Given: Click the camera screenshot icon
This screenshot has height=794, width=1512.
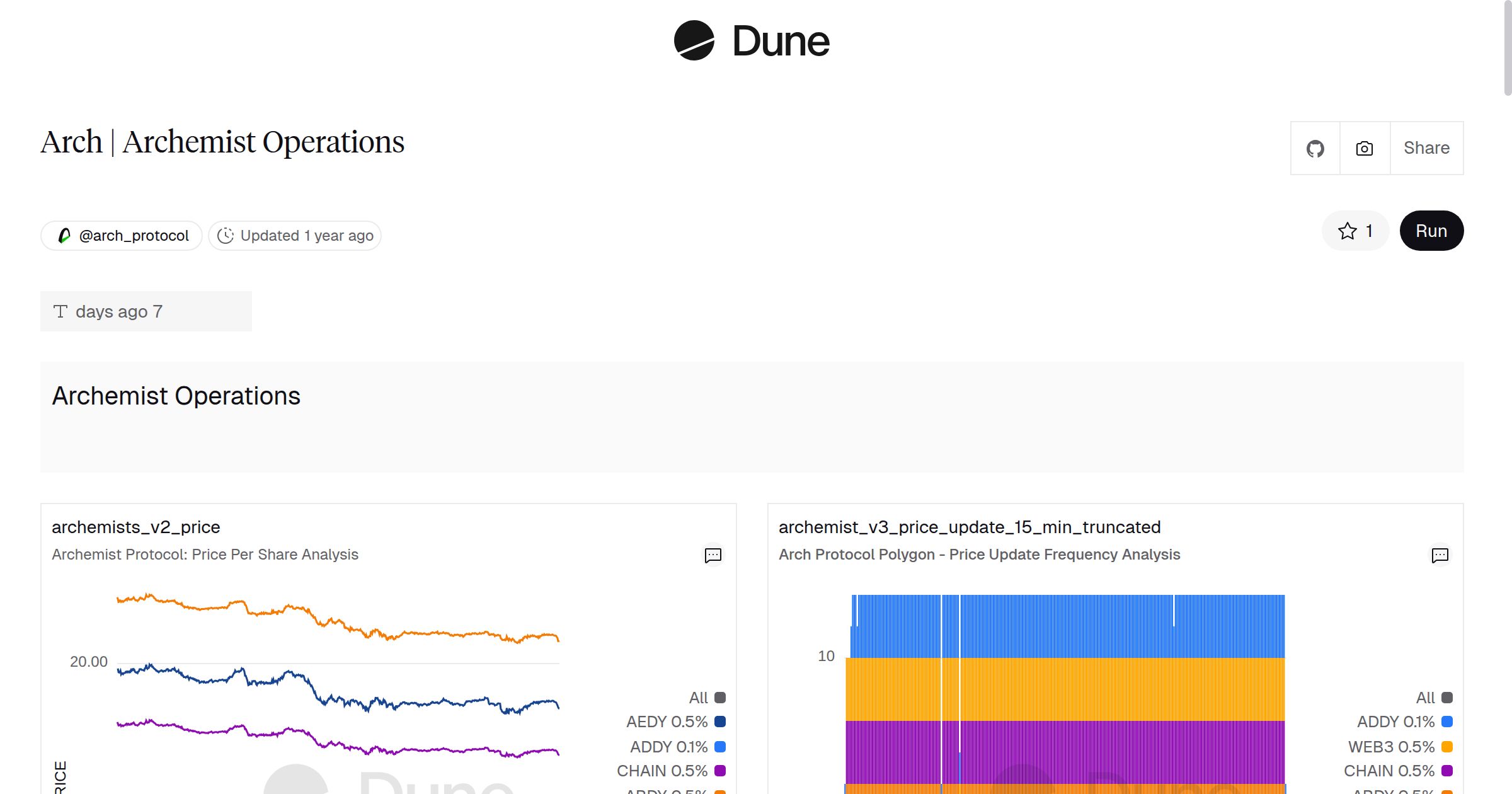Looking at the screenshot, I should (1365, 149).
